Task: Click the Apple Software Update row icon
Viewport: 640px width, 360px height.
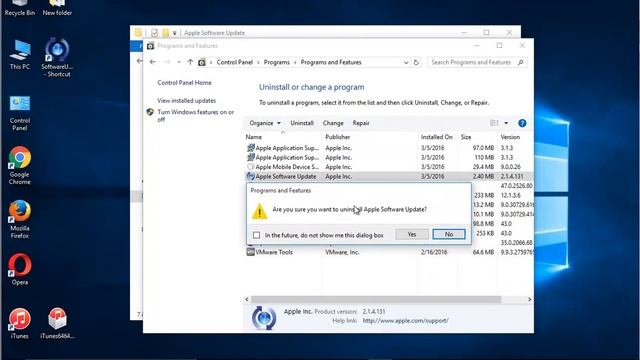Action: pos(251,176)
